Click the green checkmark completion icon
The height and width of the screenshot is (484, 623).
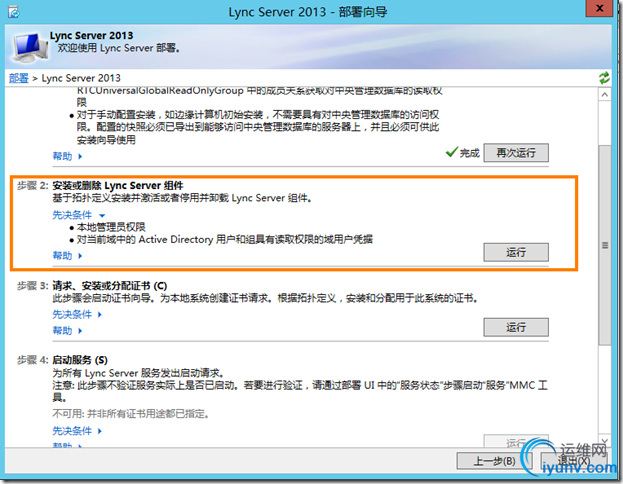click(x=452, y=152)
